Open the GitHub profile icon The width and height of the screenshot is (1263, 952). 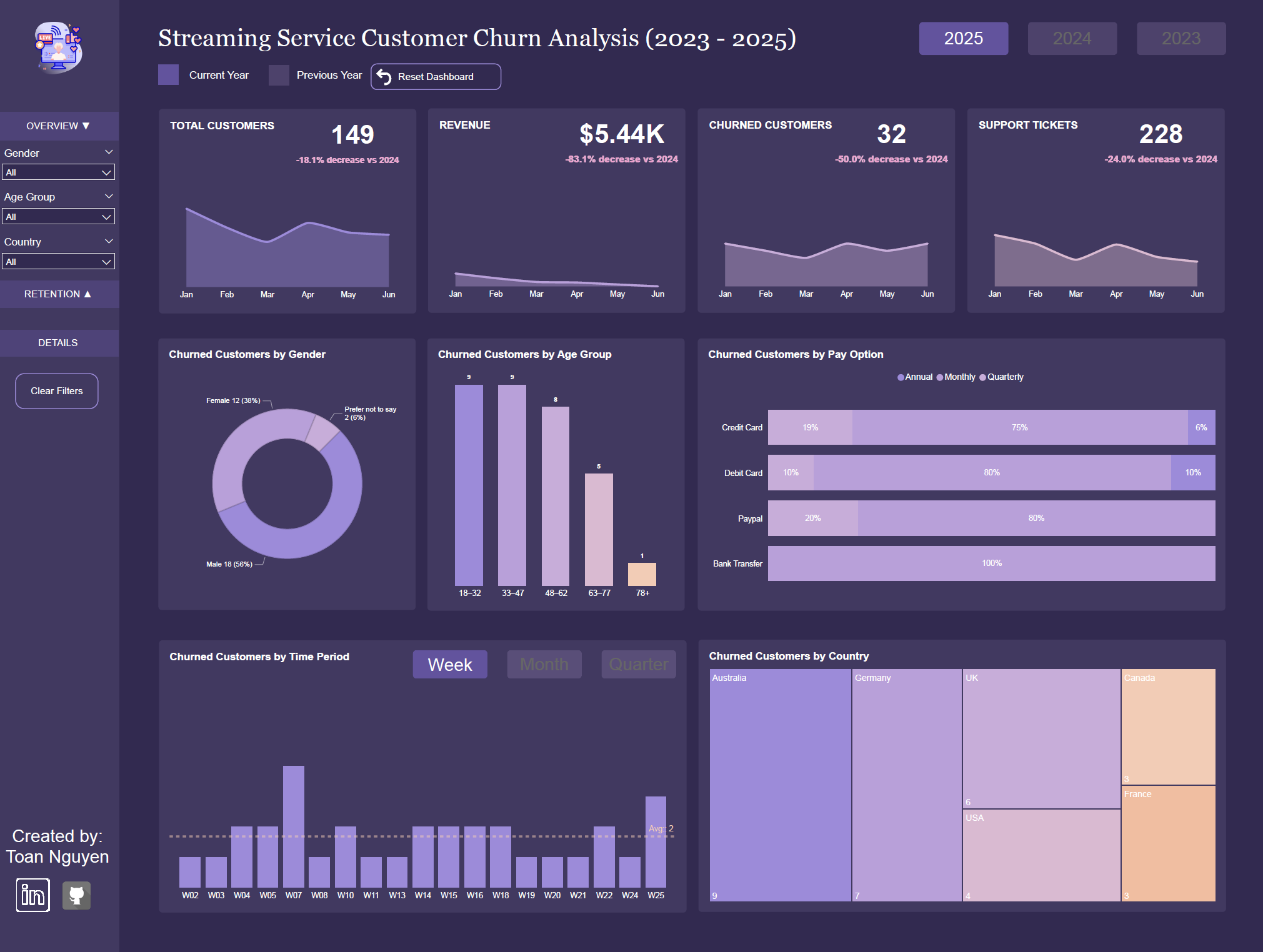76,895
